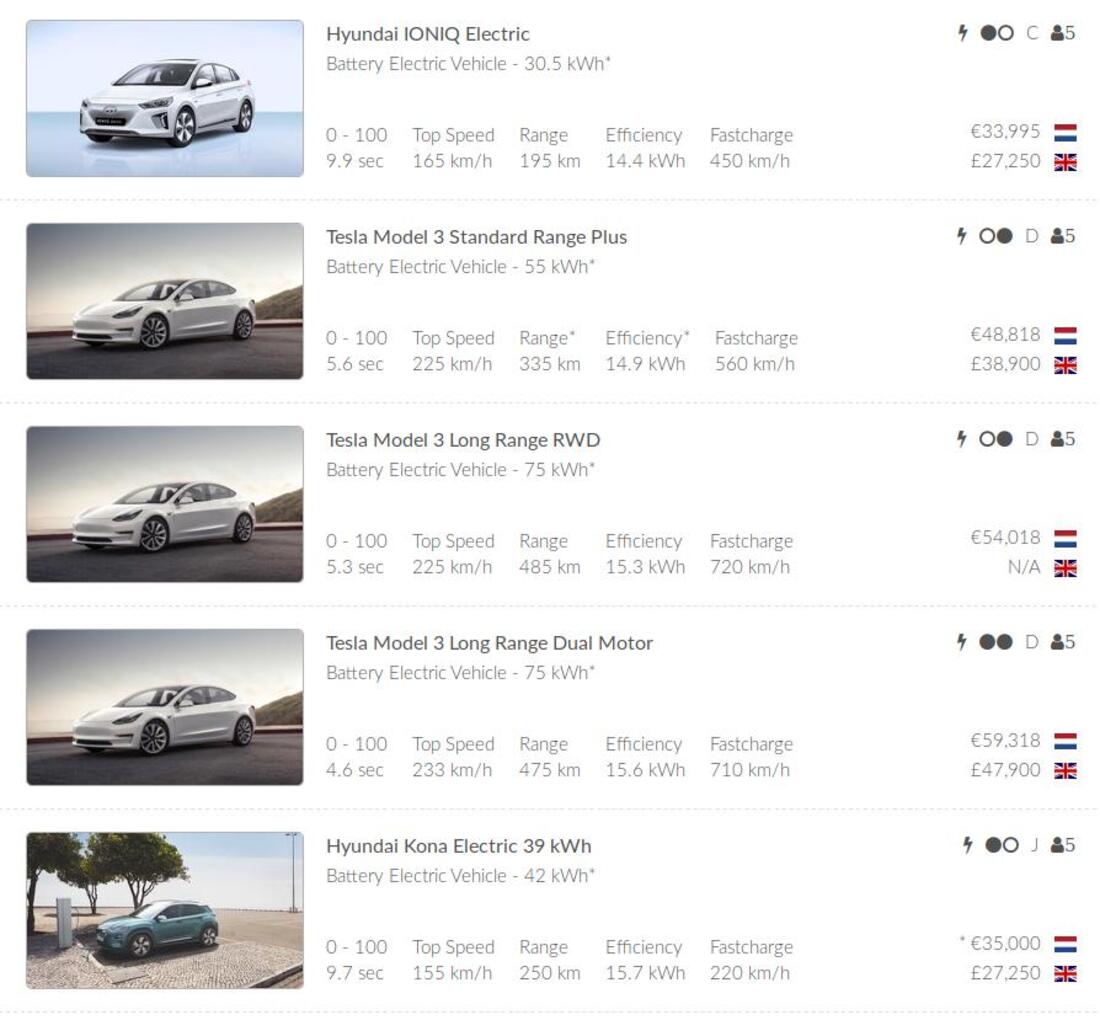Open Tesla Model 3 Standard Range Plus link

coord(476,237)
